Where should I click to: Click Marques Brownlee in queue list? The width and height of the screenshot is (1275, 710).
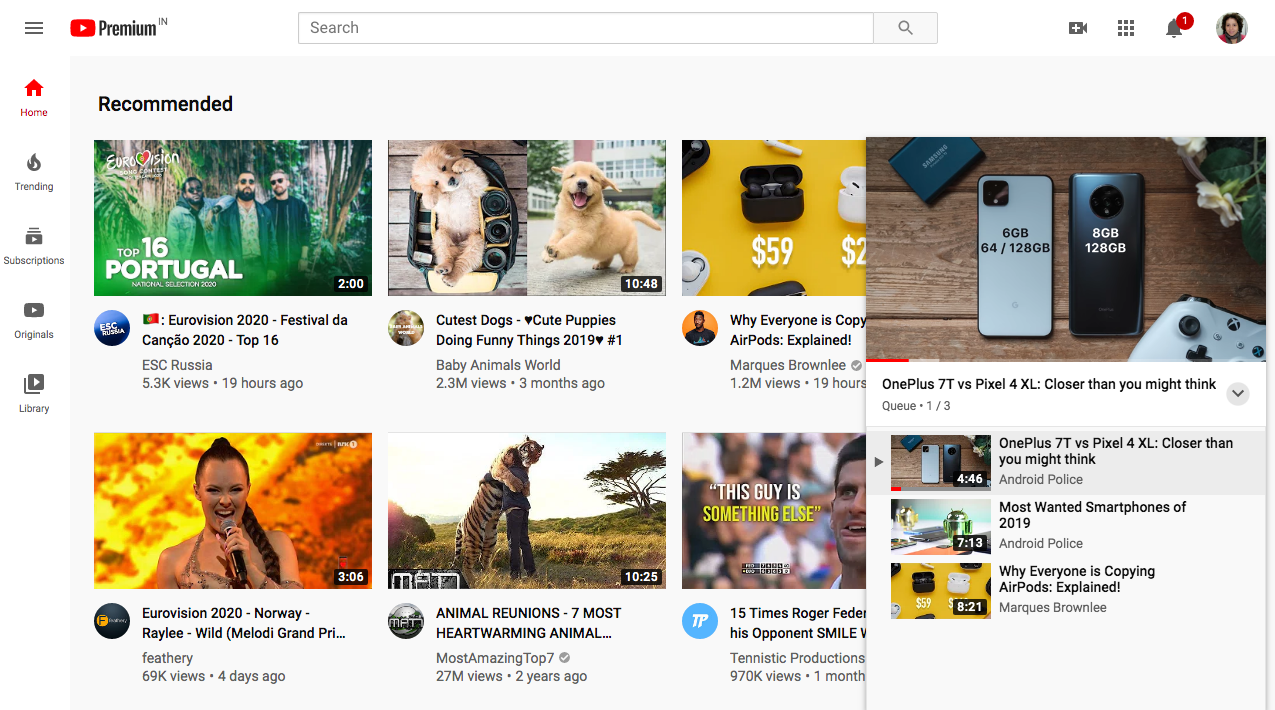point(1053,607)
